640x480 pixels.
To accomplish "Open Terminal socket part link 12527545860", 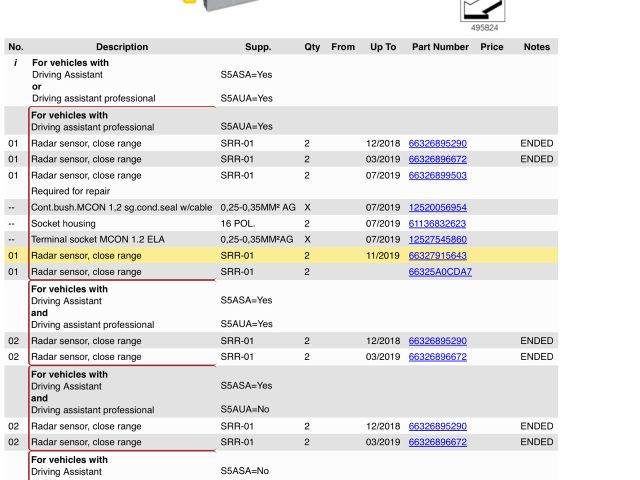I will (x=437, y=239).
